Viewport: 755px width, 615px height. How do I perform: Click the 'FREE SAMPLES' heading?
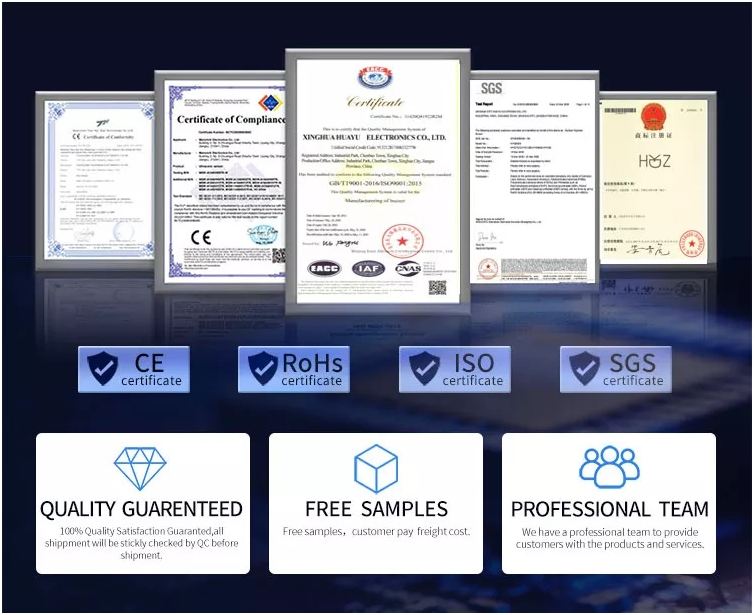(376, 509)
